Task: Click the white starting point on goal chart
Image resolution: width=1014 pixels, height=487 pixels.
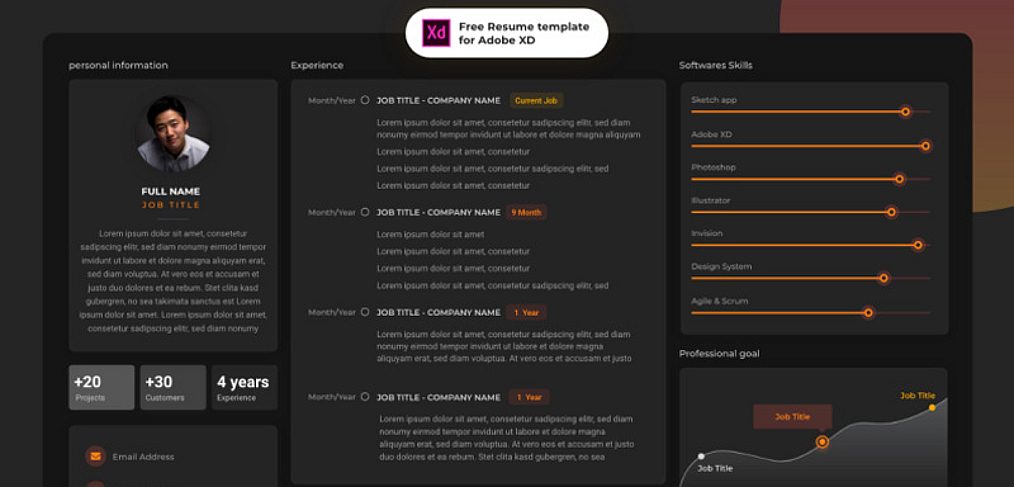Action: pos(701,457)
